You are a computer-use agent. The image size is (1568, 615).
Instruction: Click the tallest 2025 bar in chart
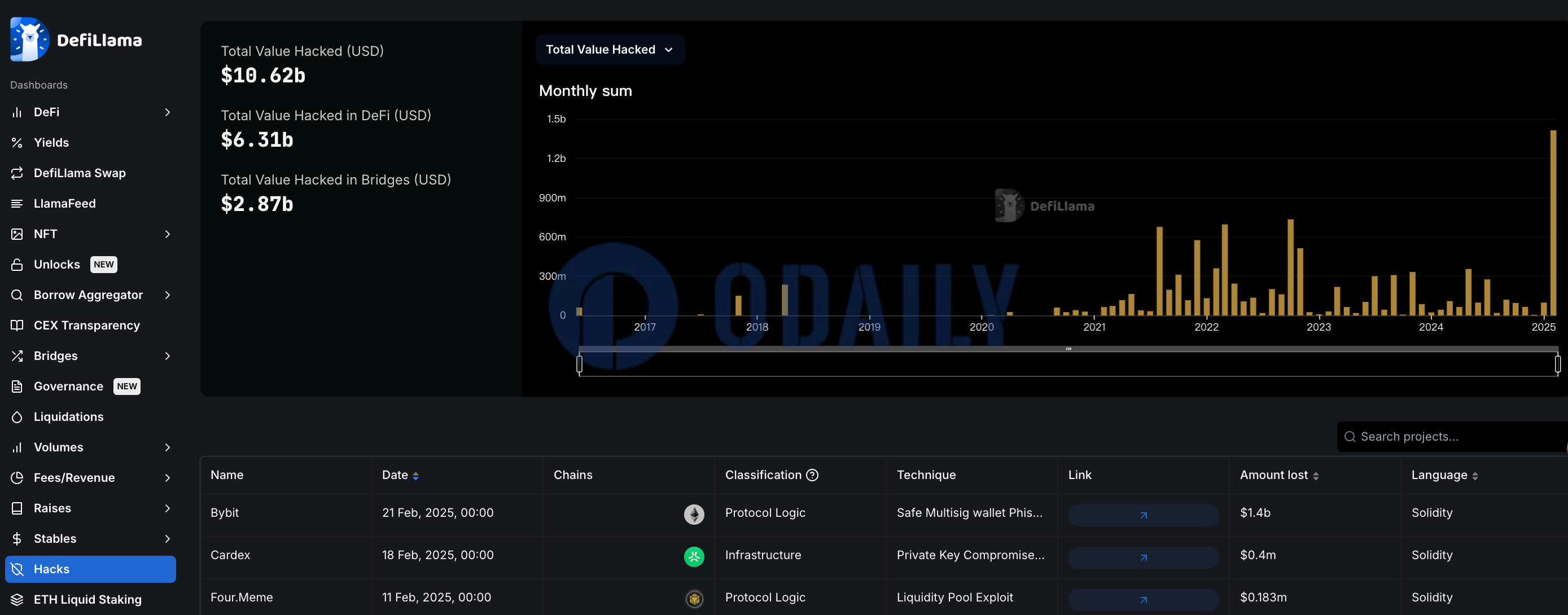(x=1553, y=223)
